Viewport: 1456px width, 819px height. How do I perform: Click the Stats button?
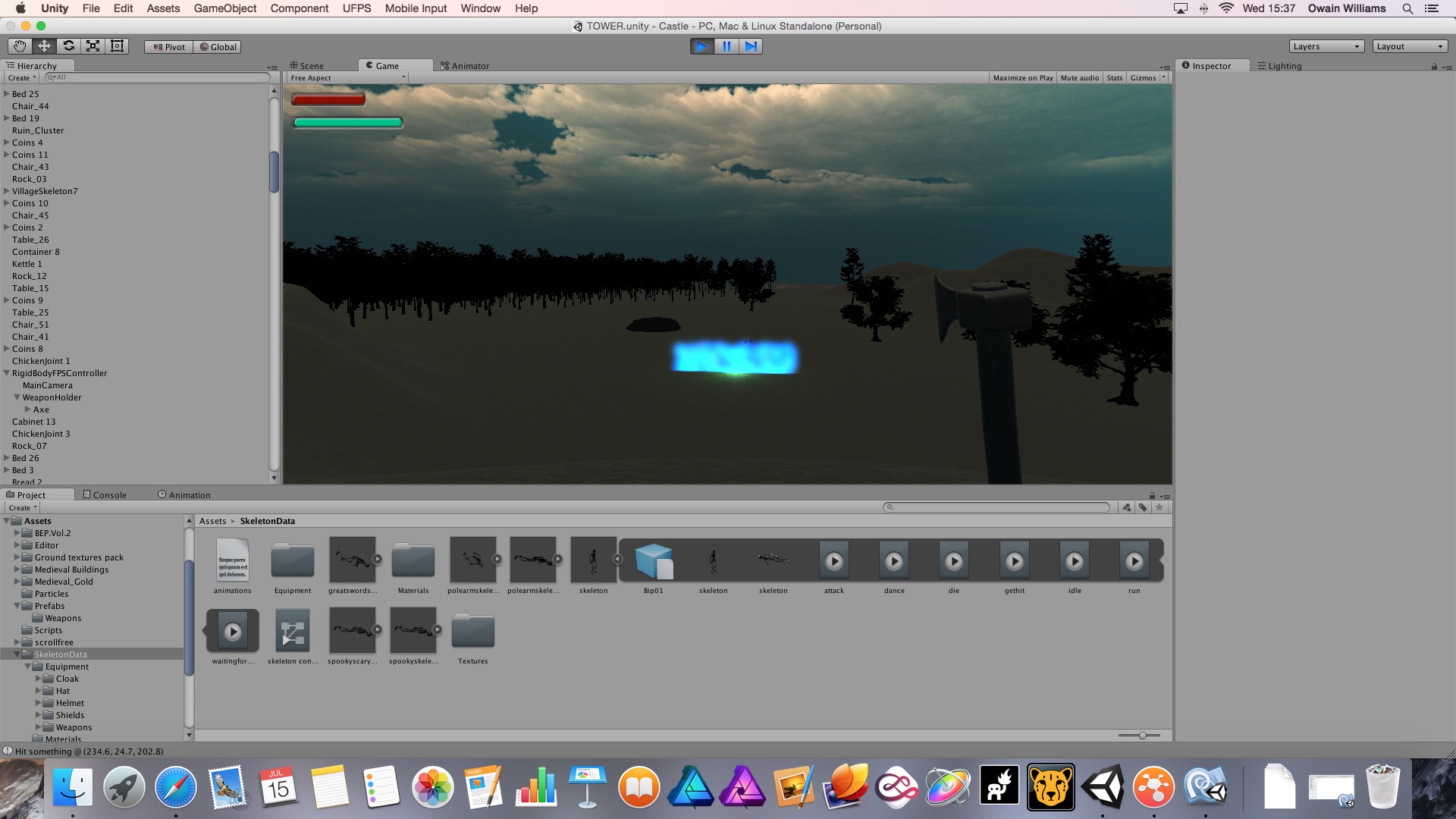[x=1114, y=78]
